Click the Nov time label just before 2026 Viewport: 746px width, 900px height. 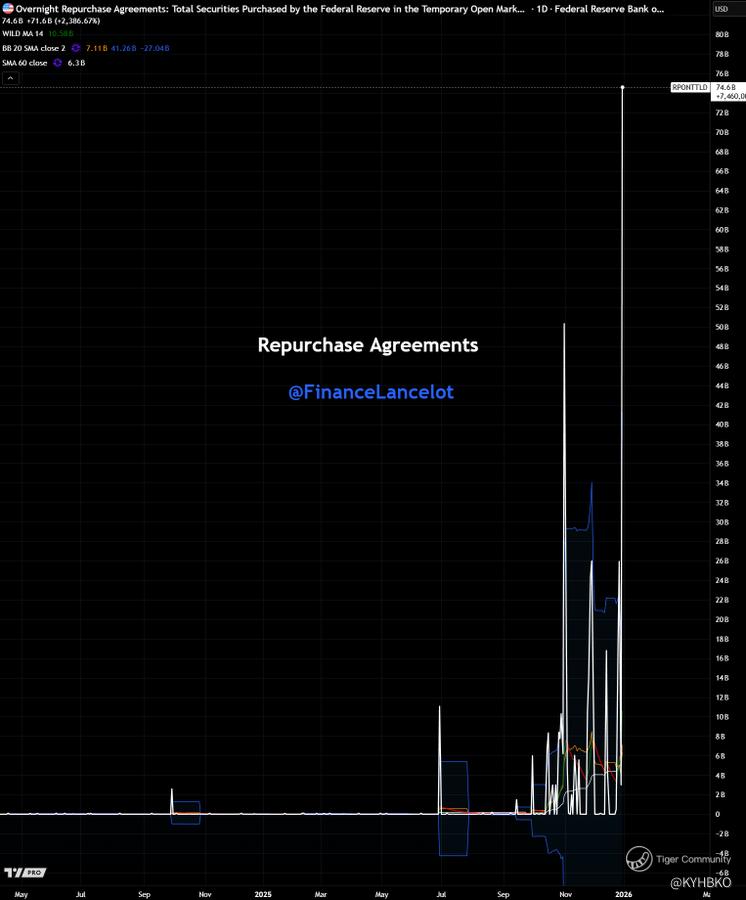point(565,894)
